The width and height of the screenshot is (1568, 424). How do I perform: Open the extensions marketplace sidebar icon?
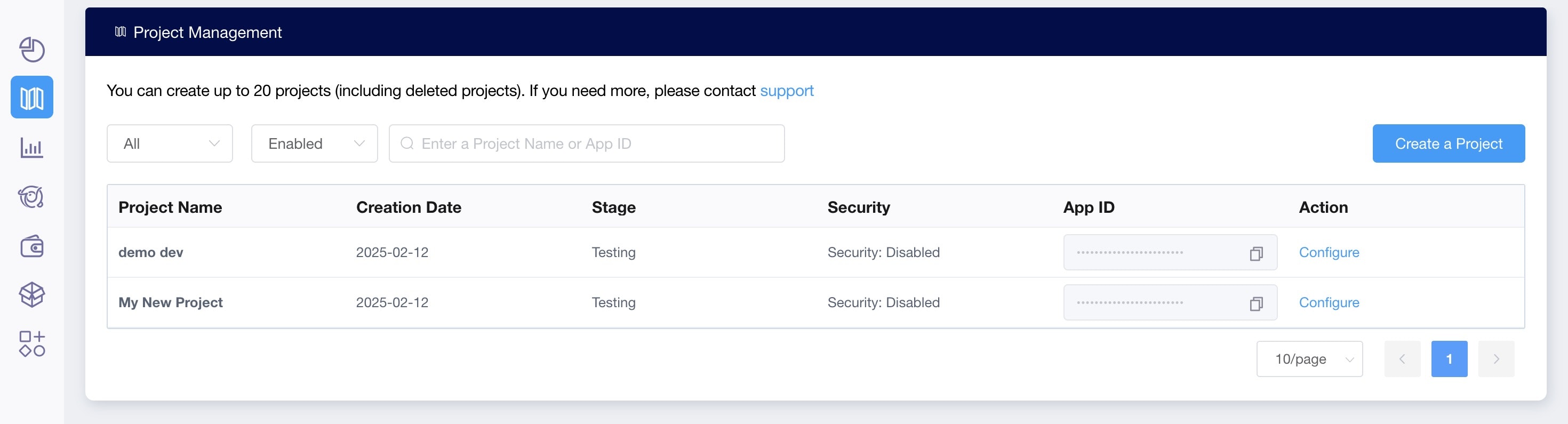pyautogui.click(x=31, y=343)
